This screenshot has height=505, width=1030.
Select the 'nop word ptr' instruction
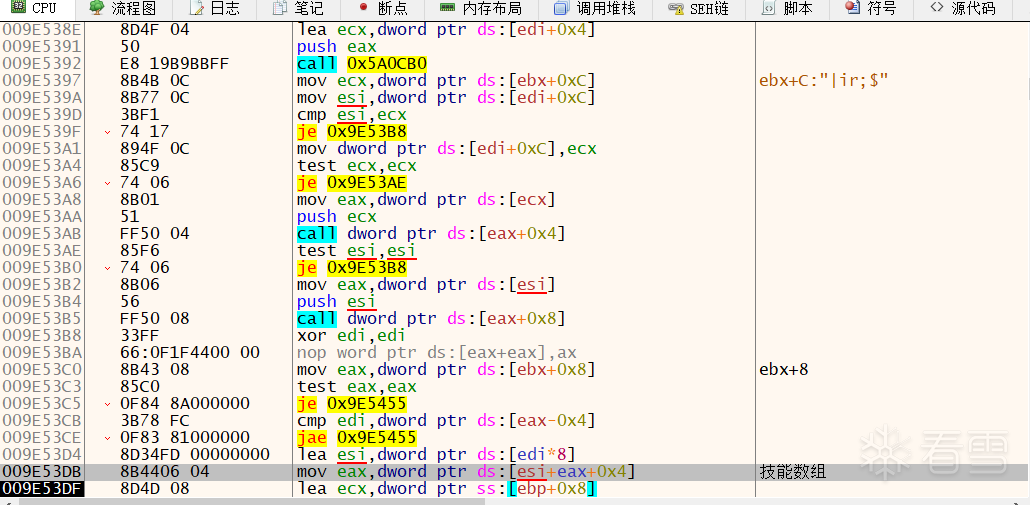436,353
